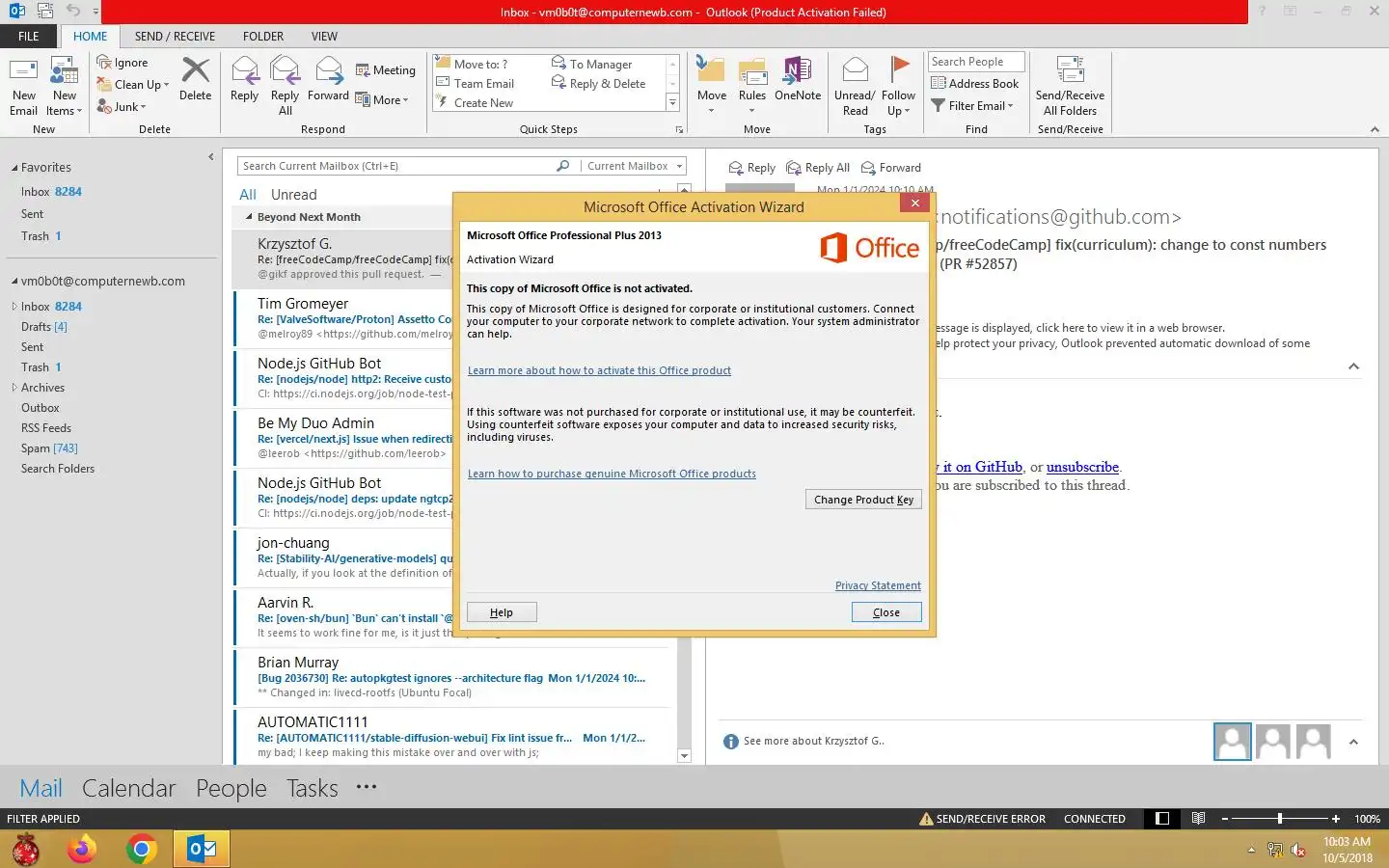Image resolution: width=1389 pixels, height=868 pixels.
Task: Open the Spam [743] folder
Action: click(x=49, y=448)
